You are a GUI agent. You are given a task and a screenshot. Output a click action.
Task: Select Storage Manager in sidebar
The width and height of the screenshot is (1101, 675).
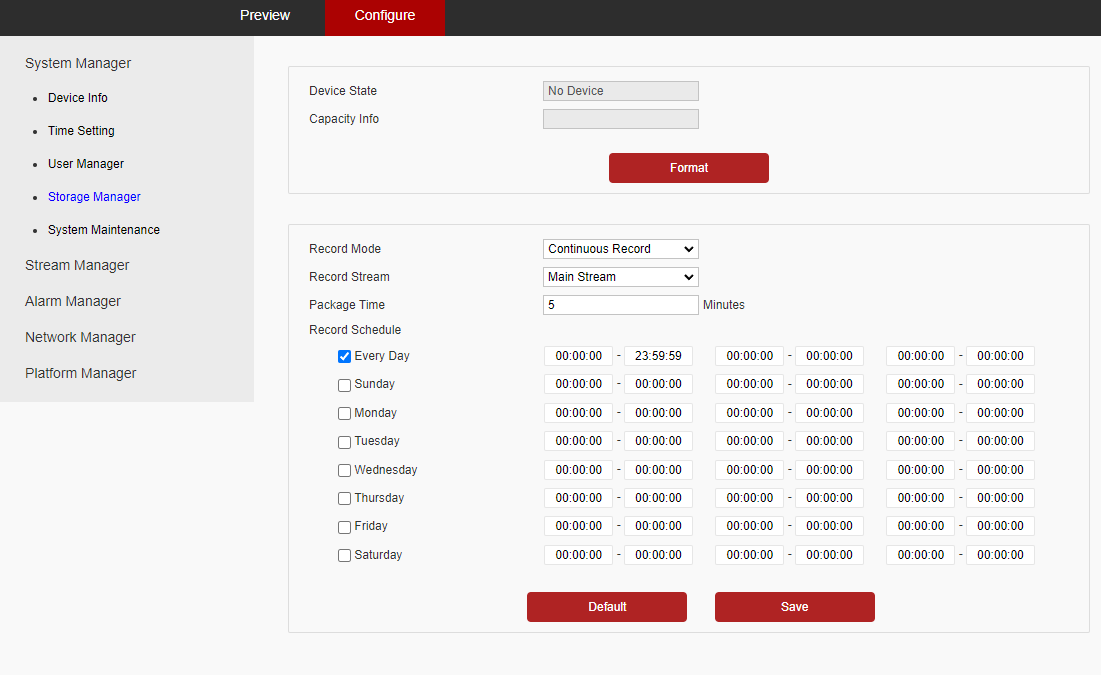(94, 197)
